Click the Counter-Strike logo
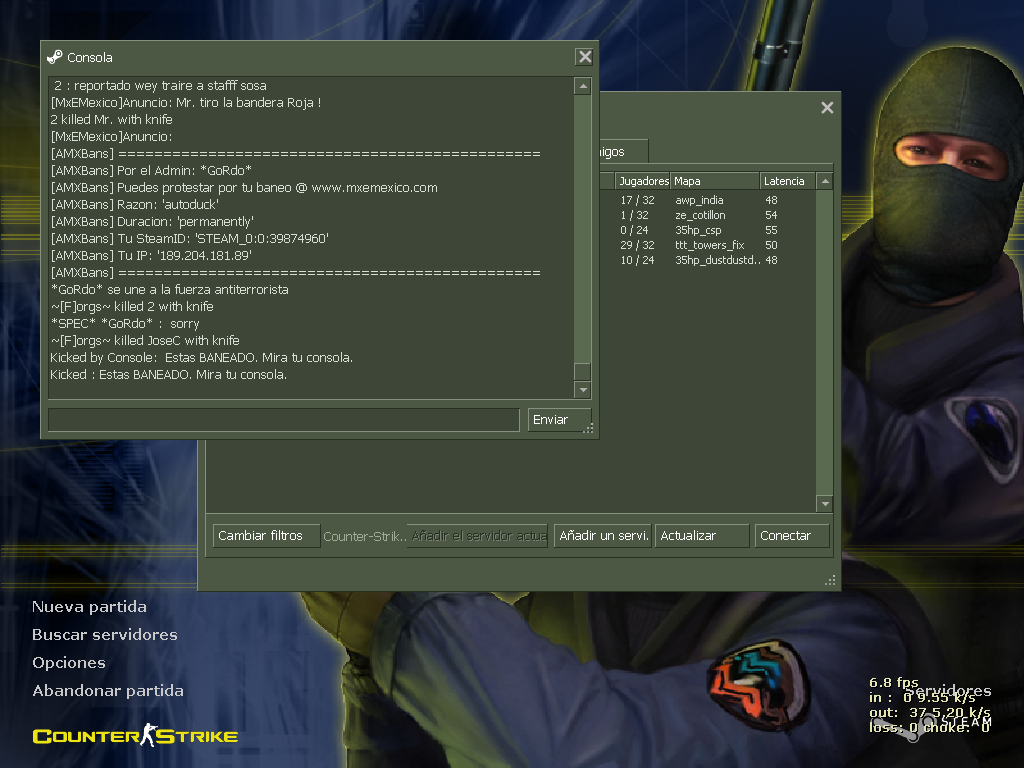Viewport: 1024px width, 768px height. (x=135, y=735)
